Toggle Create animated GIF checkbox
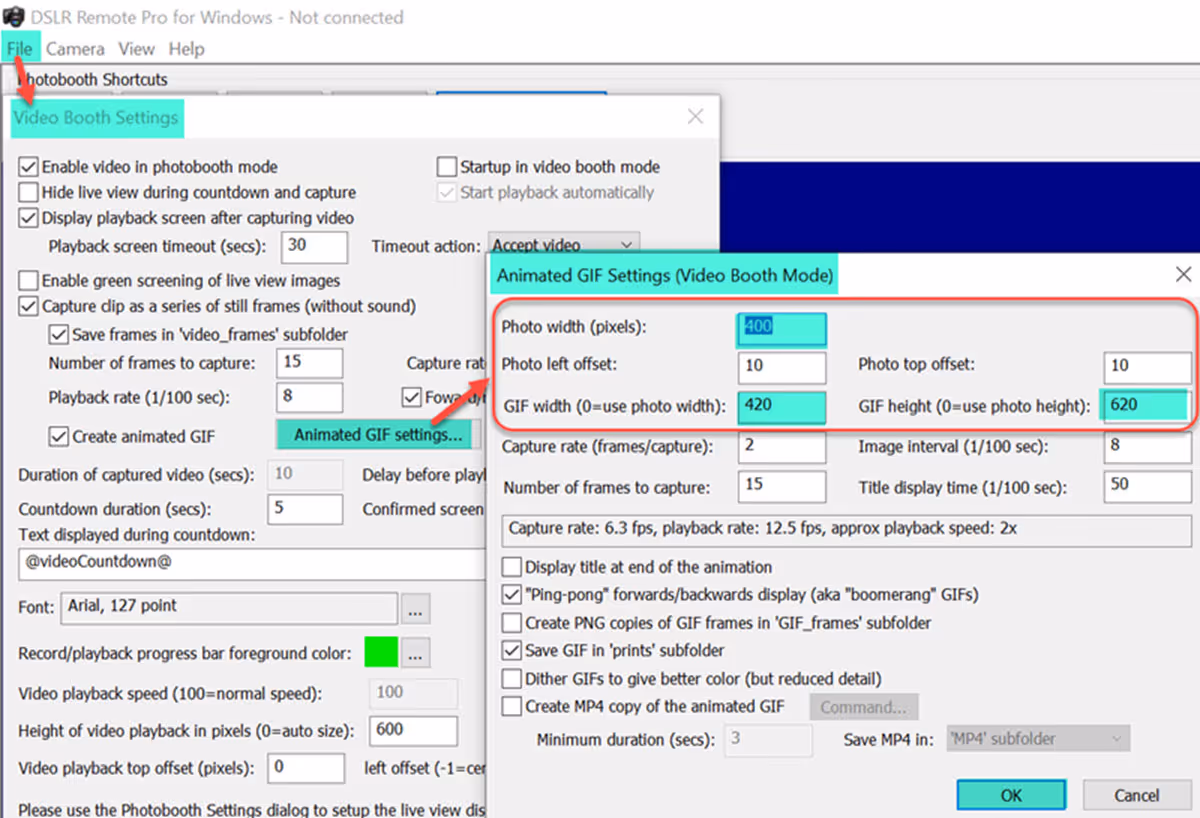This screenshot has width=1200, height=818. click(59, 436)
